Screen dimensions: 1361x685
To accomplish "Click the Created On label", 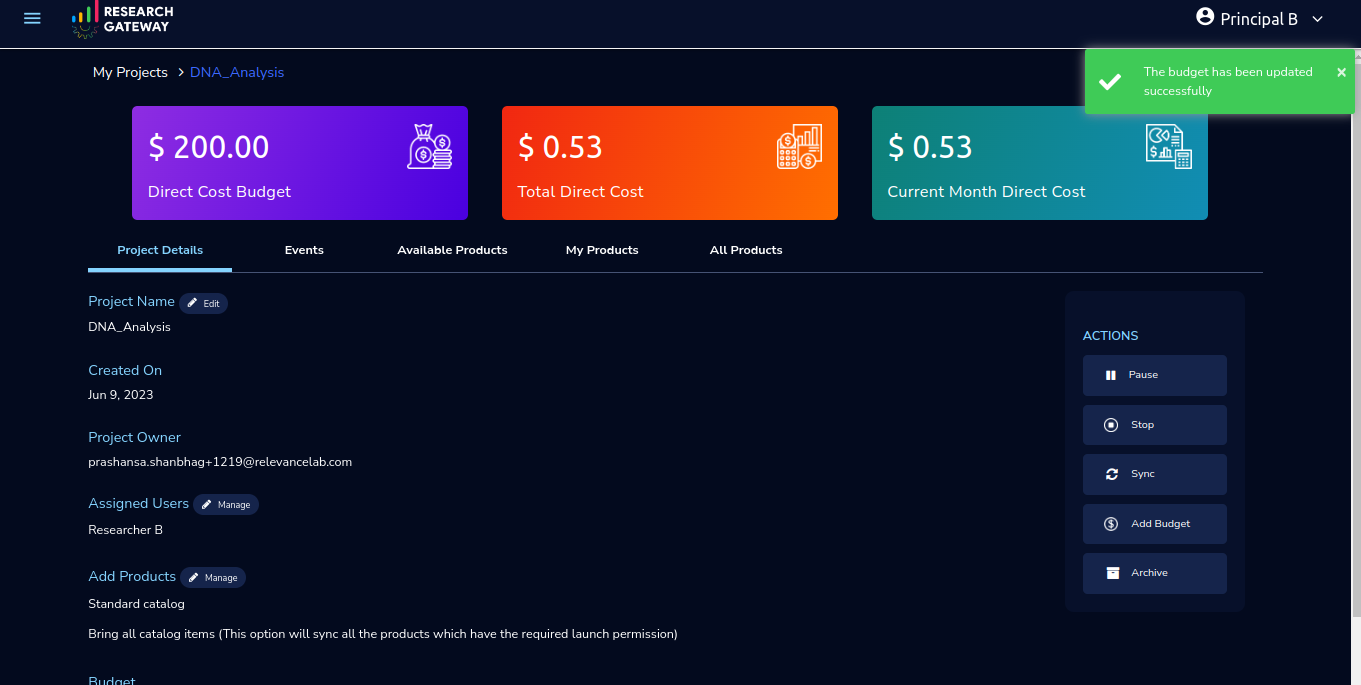I will [x=125, y=370].
